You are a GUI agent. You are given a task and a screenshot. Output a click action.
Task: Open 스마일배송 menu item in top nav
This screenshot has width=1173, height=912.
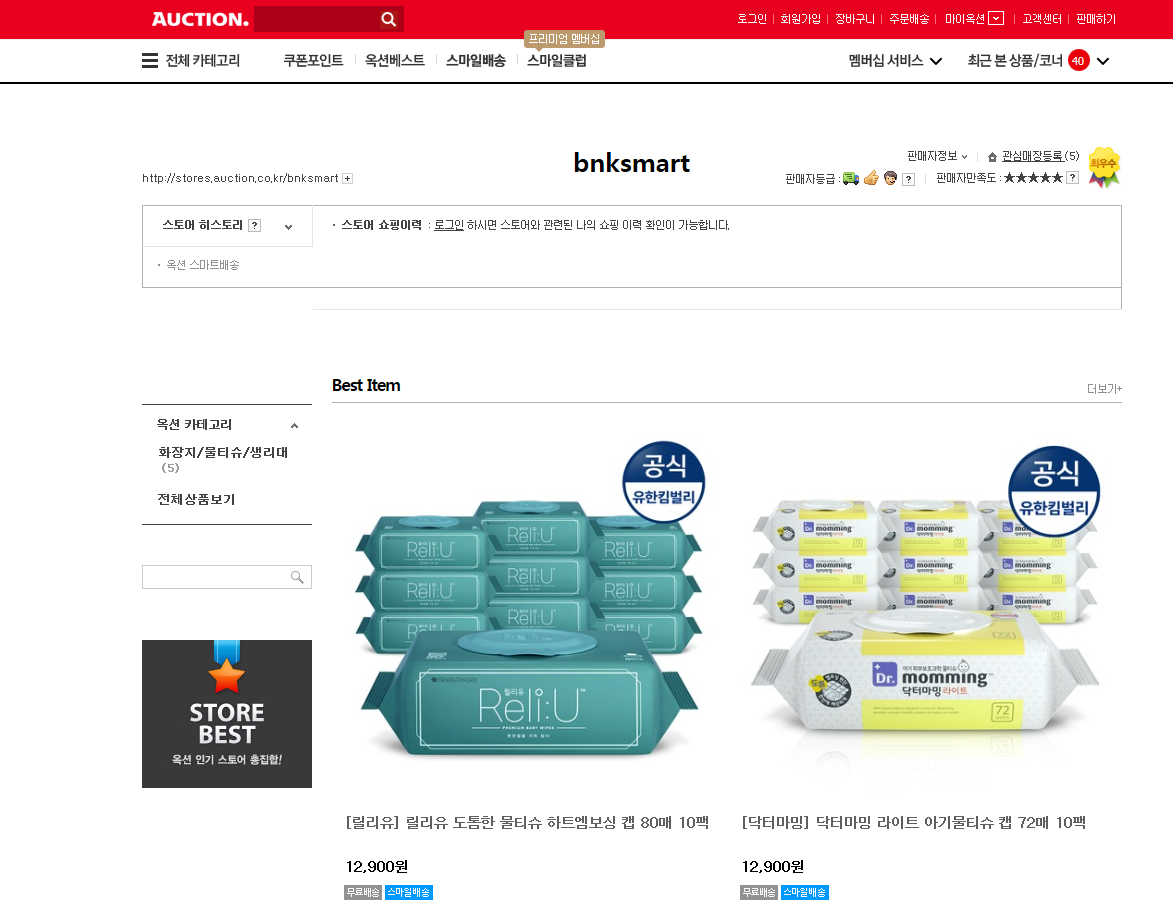(476, 61)
